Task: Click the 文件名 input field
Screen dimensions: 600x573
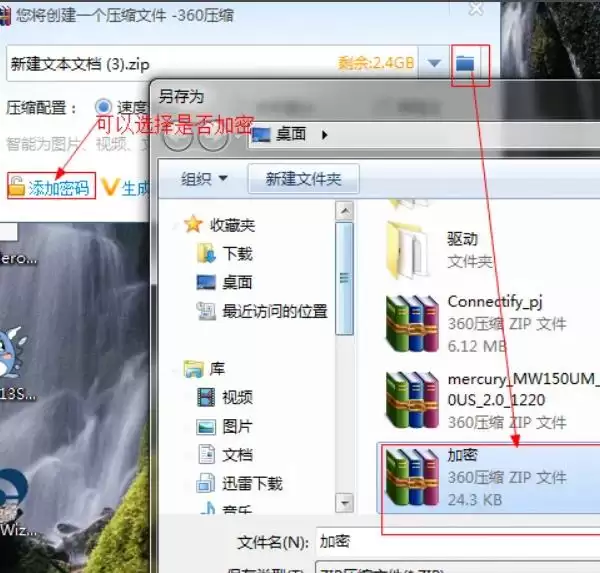Action: 458,541
